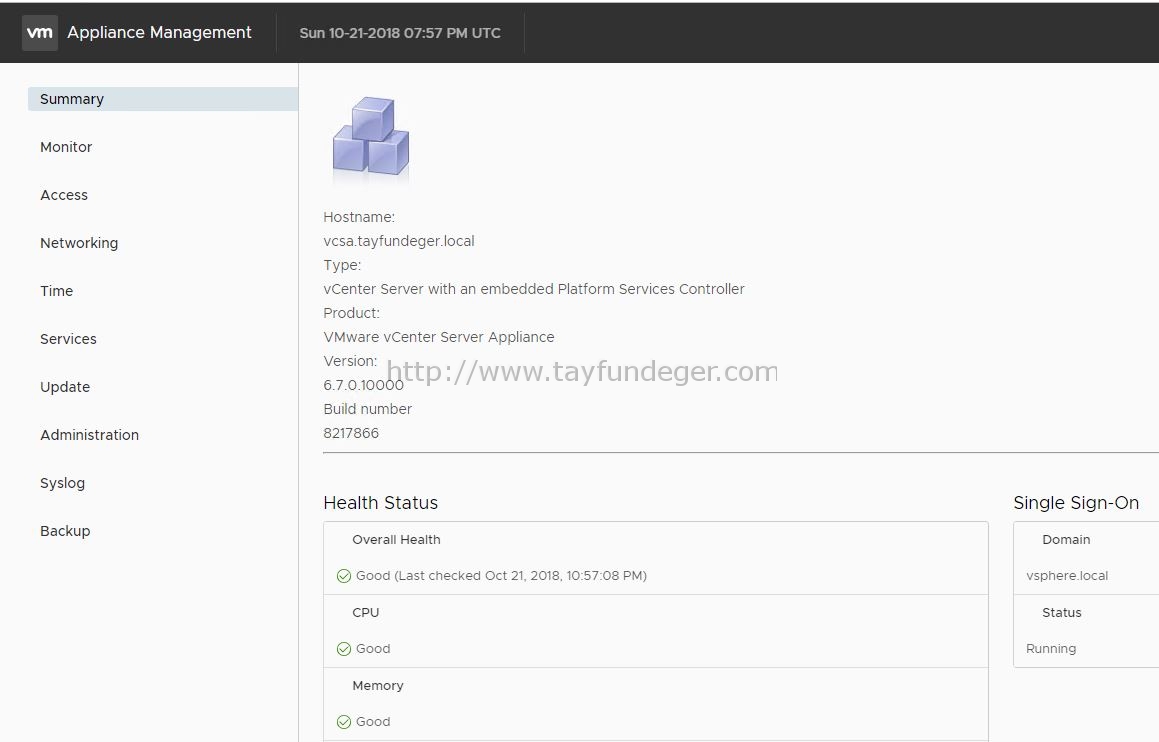Click the version number 6.7.0.10000
This screenshot has height=742, width=1159.
click(x=363, y=385)
